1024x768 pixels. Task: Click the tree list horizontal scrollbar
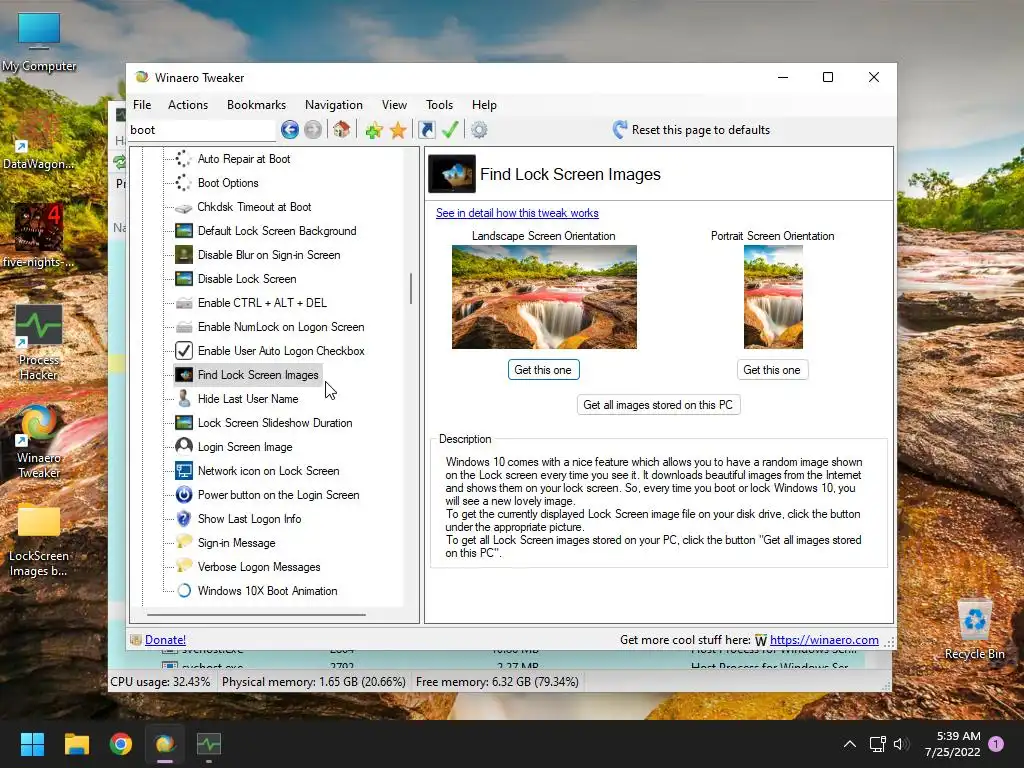pyautogui.click(x=256, y=615)
